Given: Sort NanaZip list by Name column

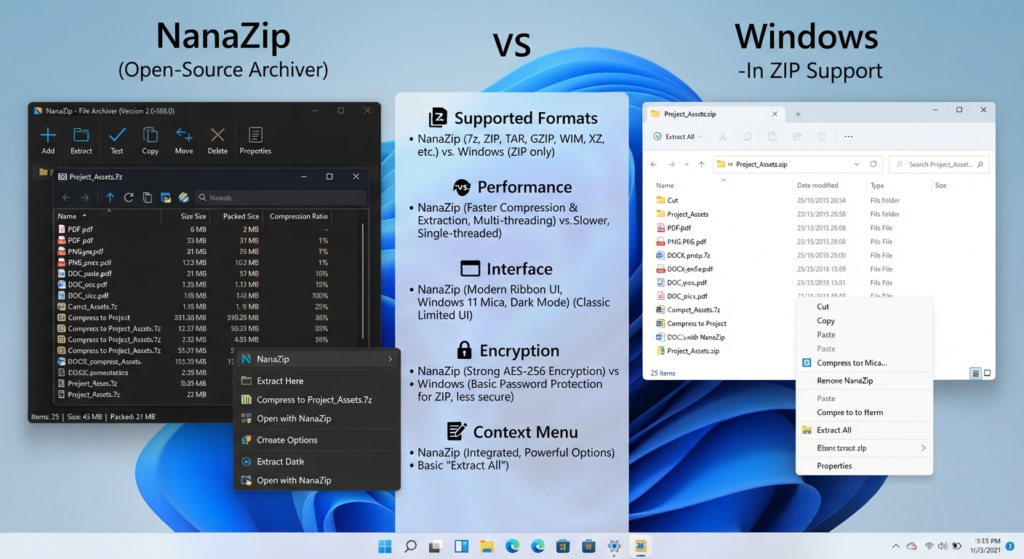Looking at the screenshot, I should coord(67,216).
